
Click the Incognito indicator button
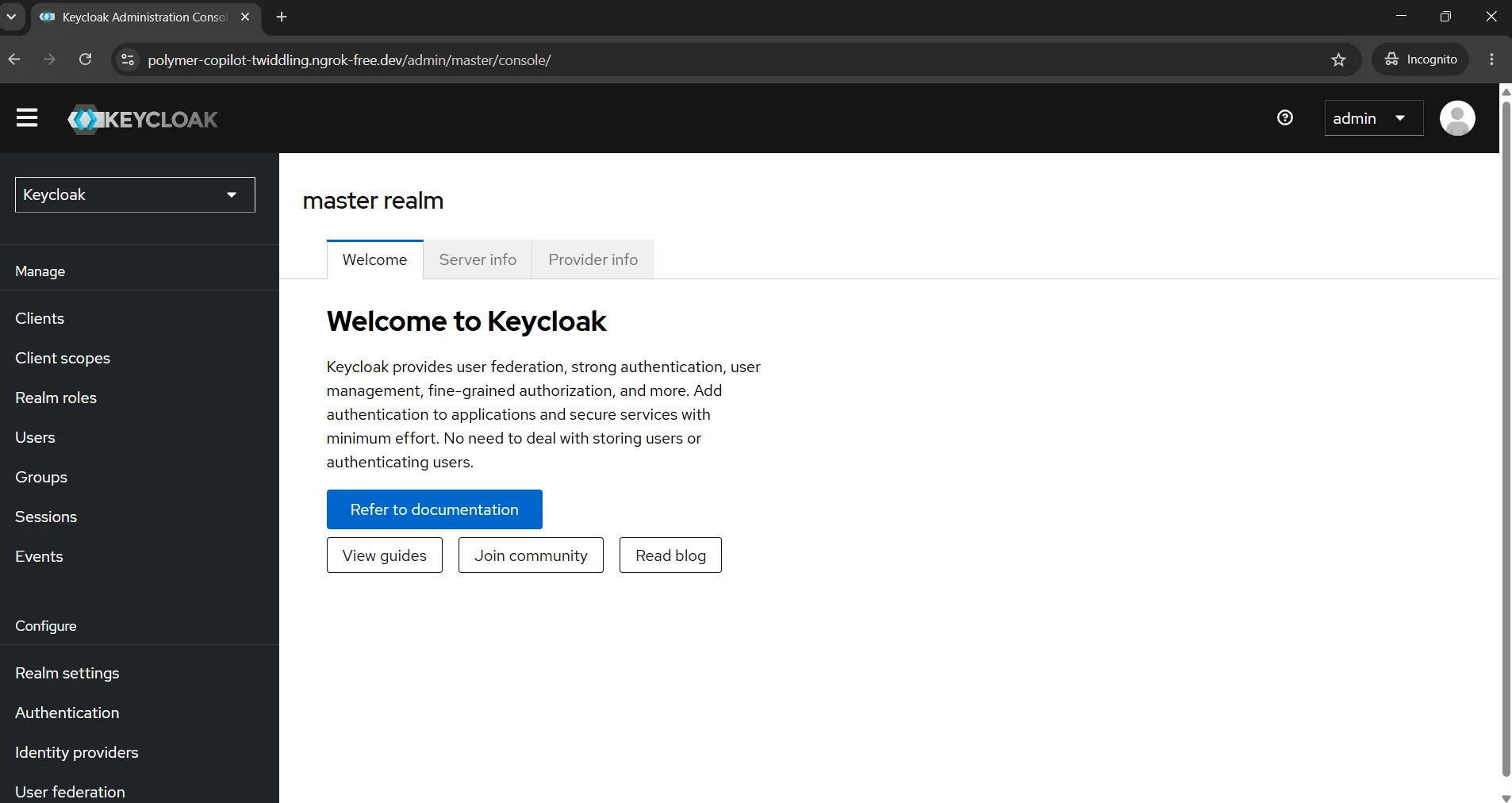point(1421,60)
